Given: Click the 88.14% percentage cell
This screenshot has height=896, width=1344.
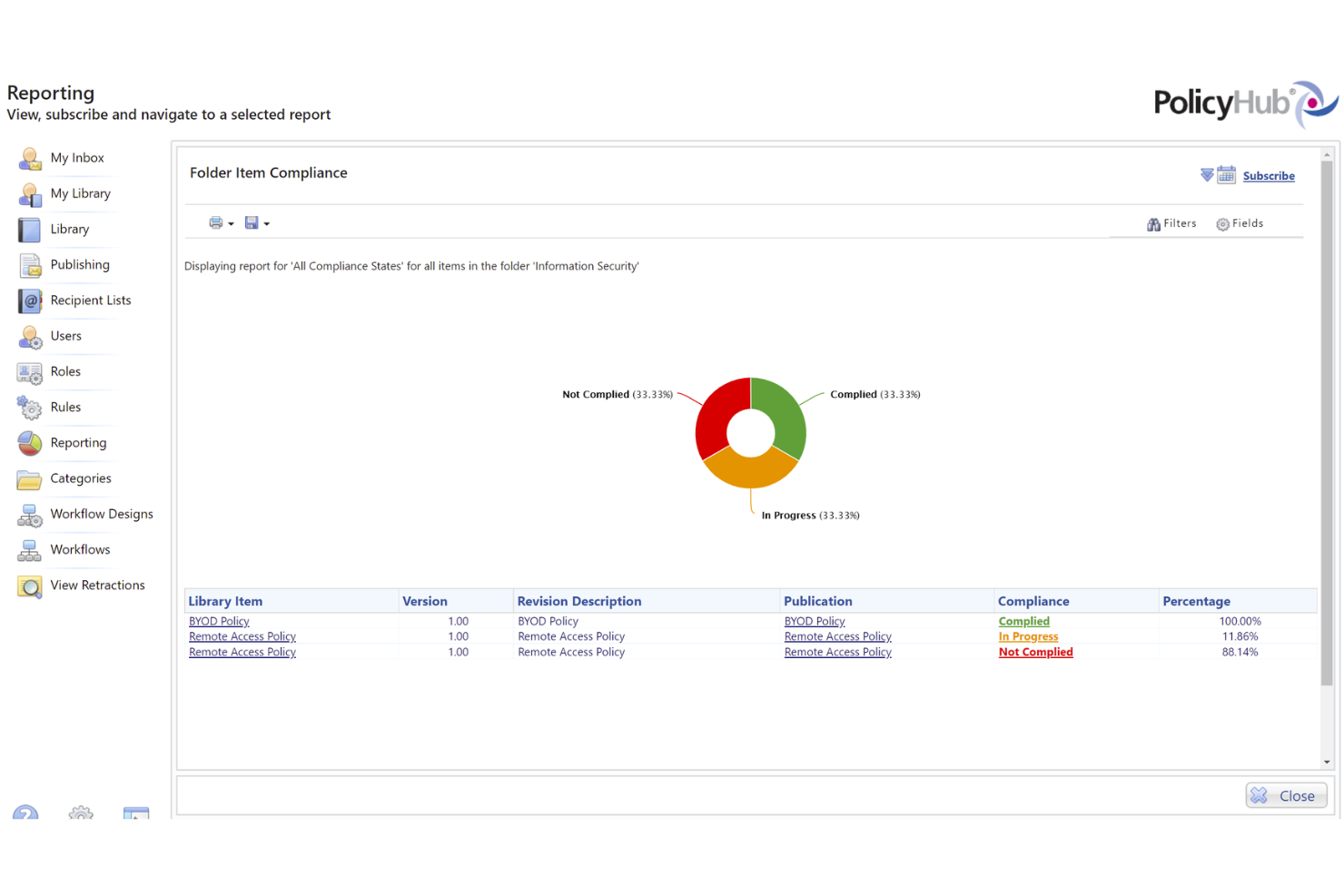Looking at the screenshot, I should coord(1240,653).
